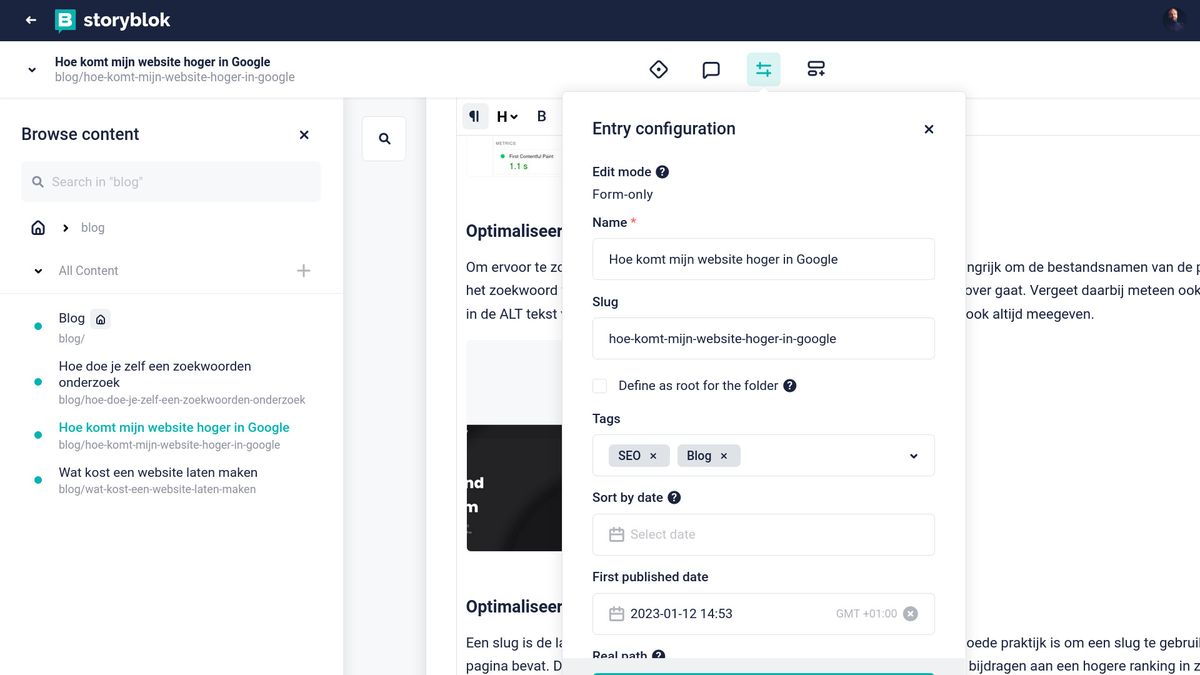This screenshot has width=1200, height=675.
Task: Click the home badge next to Blog
Action: [100, 319]
